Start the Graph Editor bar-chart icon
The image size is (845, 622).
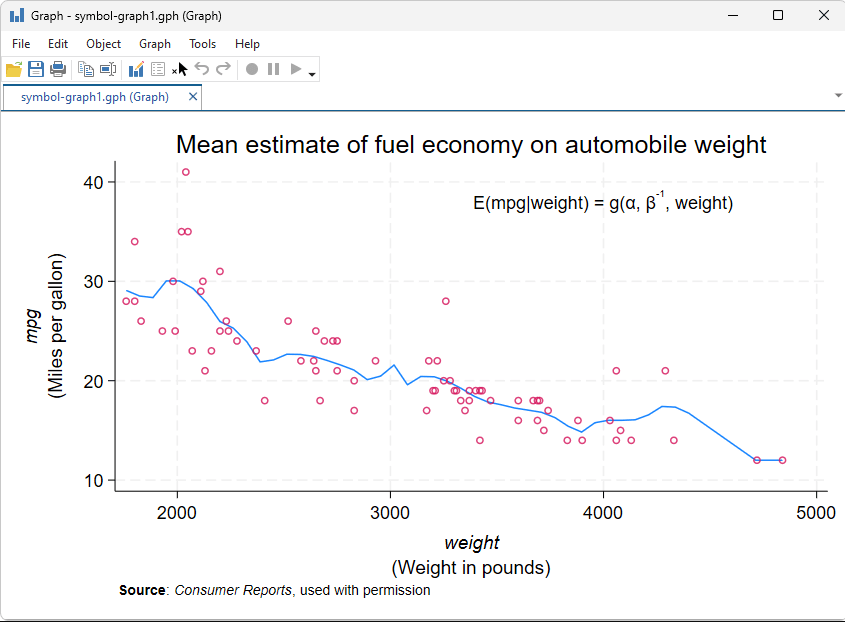pyautogui.click(x=136, y=69)
